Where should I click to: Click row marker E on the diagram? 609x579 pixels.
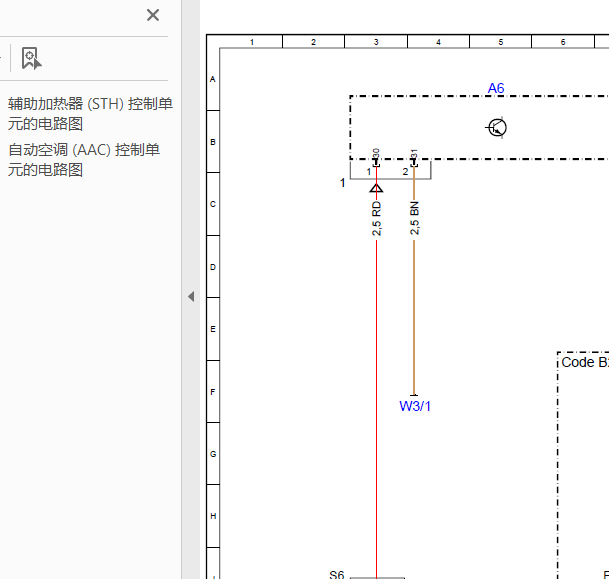[213, 329]
